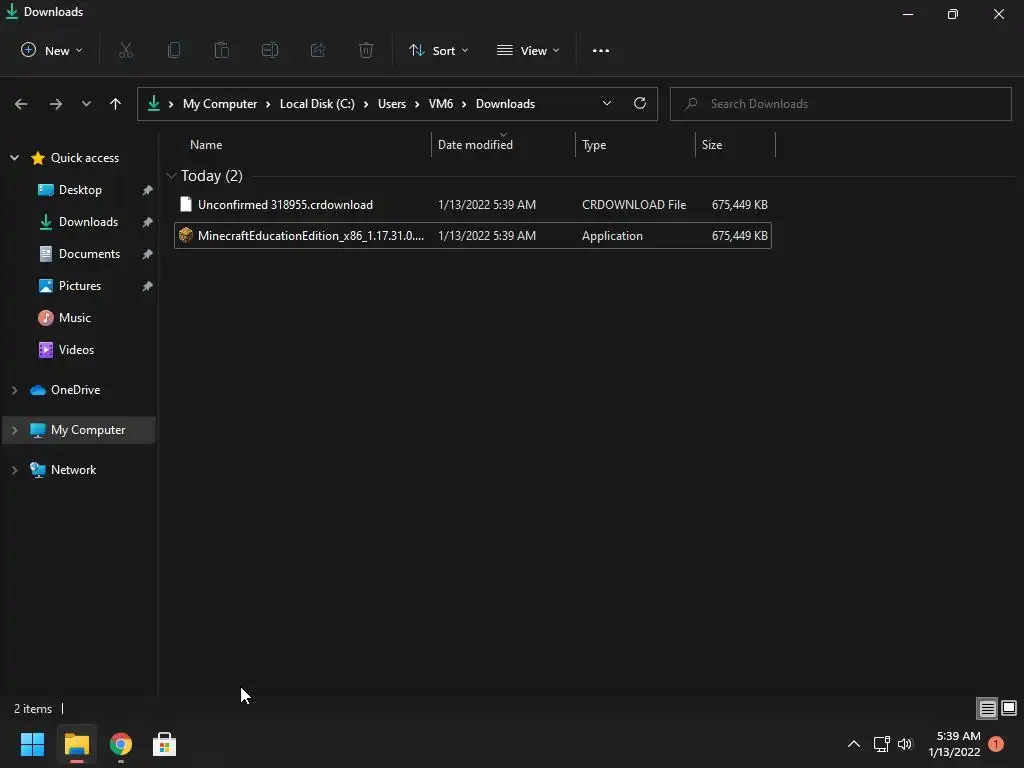Open the Windows Start menu

tap(32, 744)
